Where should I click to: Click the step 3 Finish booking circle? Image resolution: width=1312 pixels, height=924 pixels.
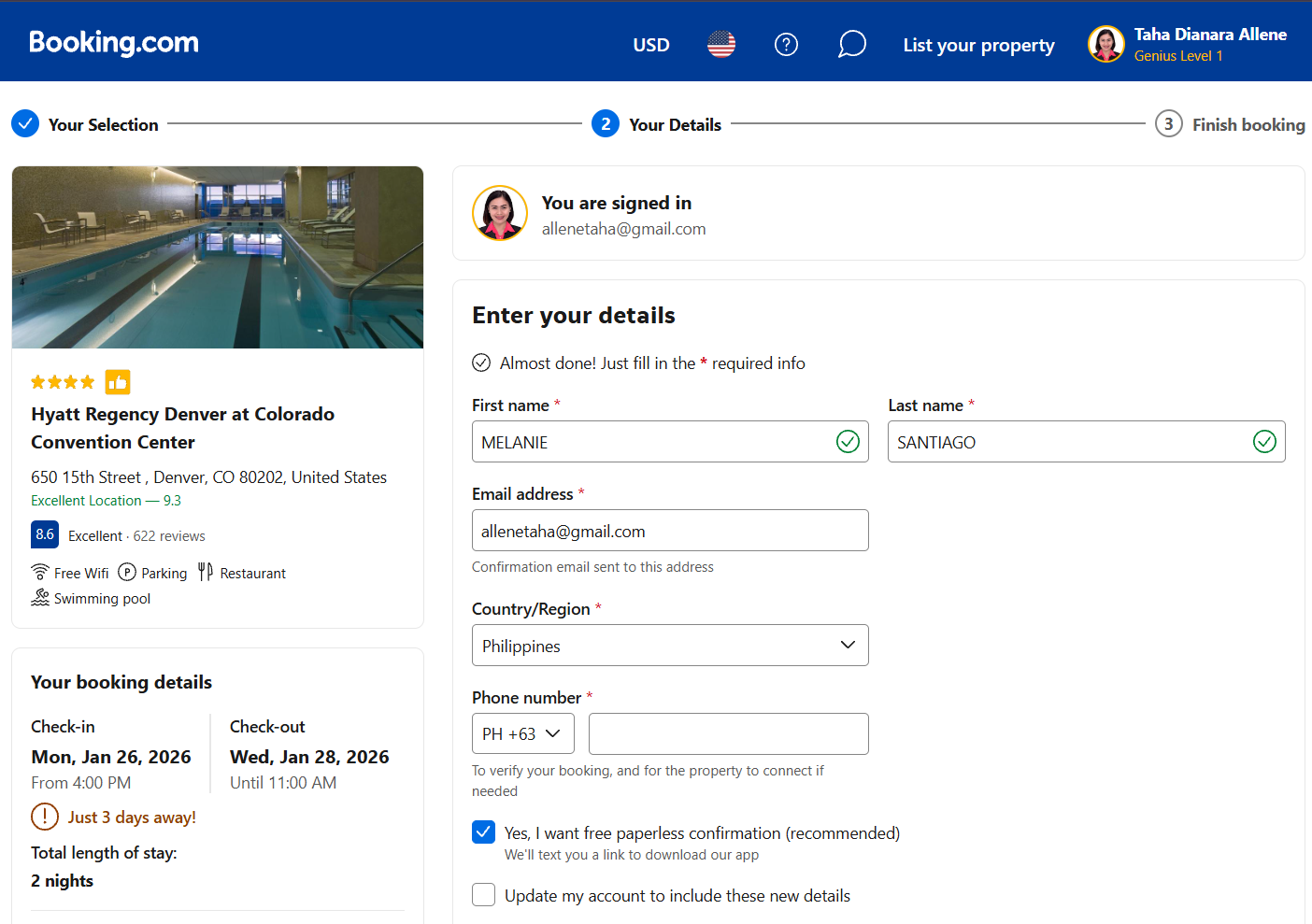pyautogui.click(x=1169, y=123)
